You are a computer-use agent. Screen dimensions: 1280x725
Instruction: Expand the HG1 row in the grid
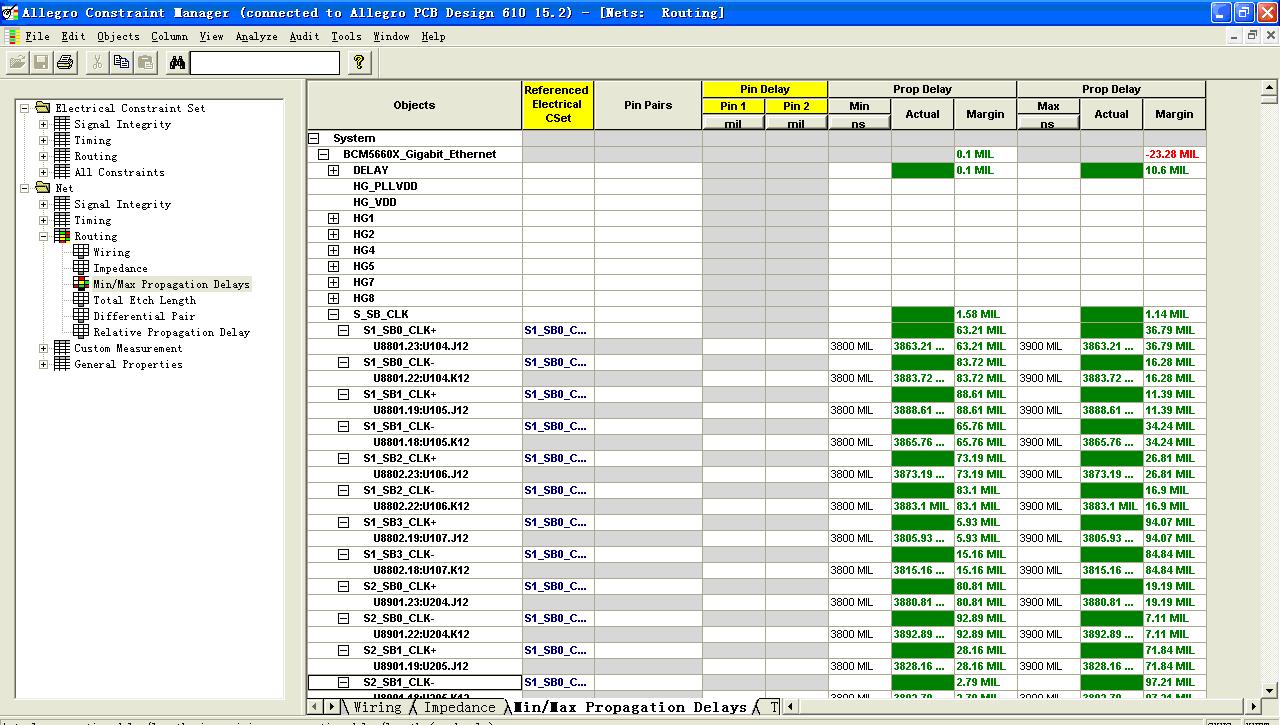[x=333, y=218]
